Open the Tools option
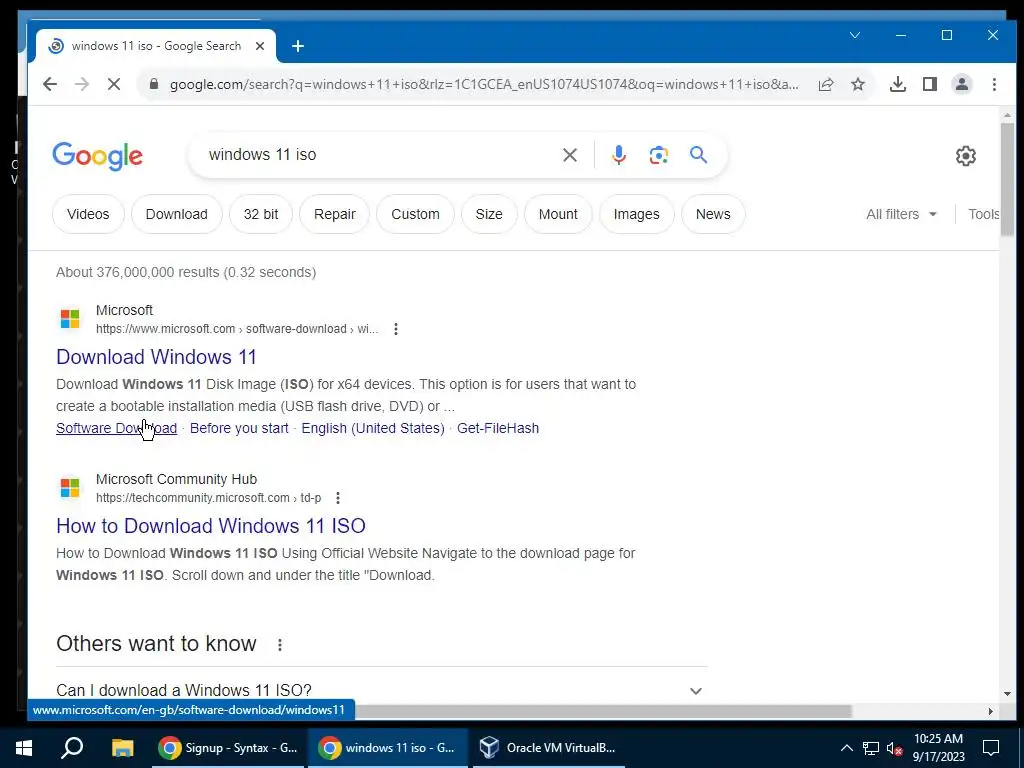Image resolution: width=1024 pixels, height=768 pixels. 984,214
